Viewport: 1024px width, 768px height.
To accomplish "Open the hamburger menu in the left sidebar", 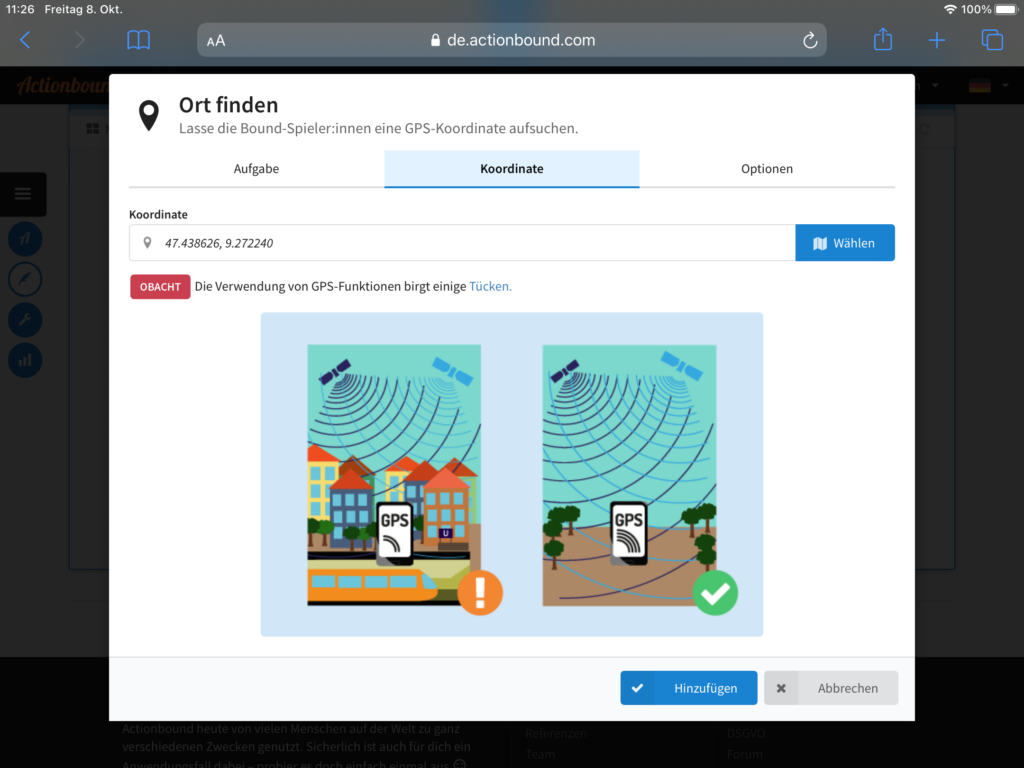I will (x=23, y=194).
